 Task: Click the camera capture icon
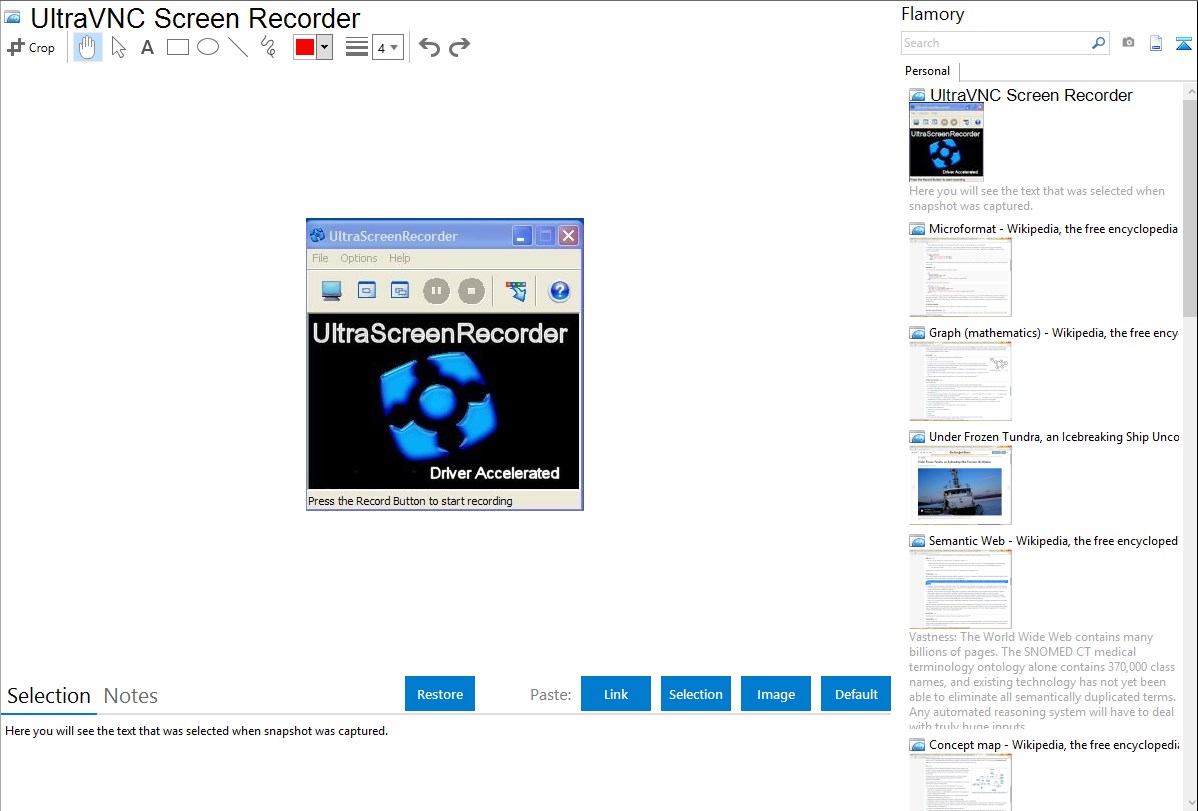point(1128,43)
